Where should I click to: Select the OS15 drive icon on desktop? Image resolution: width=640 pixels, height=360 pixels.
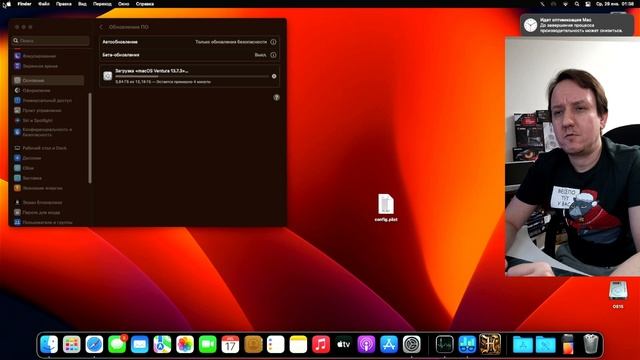pyautogui.click(x=618, y=294)
